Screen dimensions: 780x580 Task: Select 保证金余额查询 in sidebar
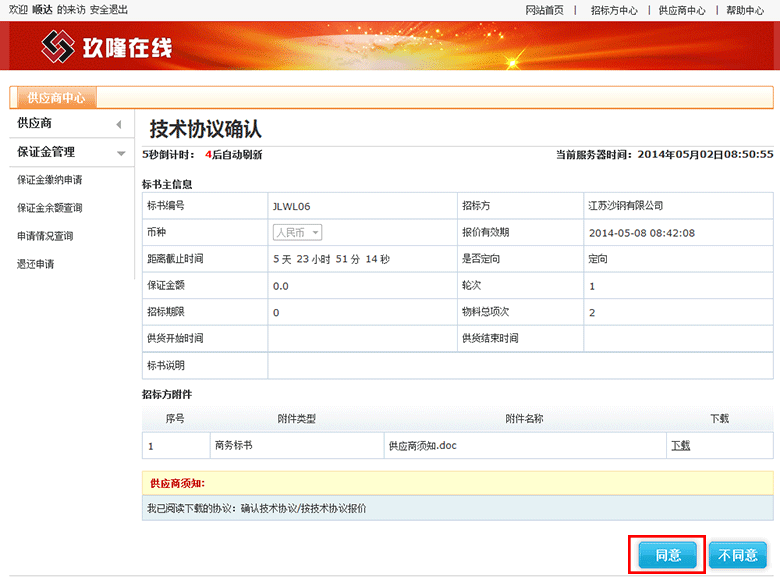tap(49, 208)
